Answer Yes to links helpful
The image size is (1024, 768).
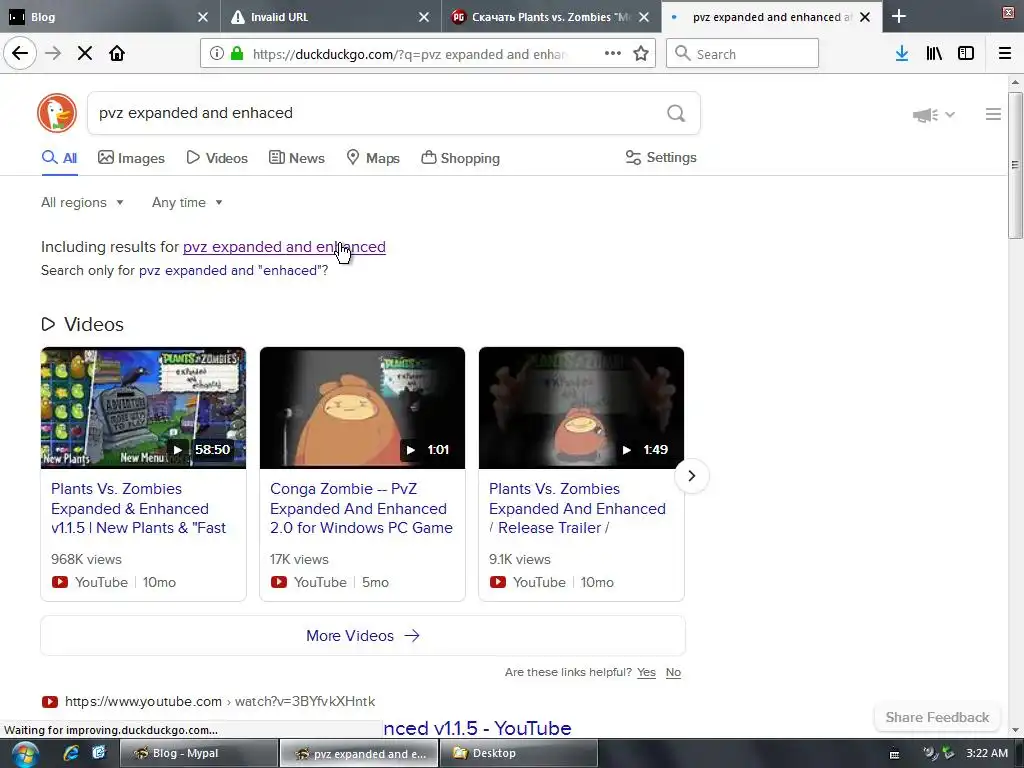[x=647, y=672]
